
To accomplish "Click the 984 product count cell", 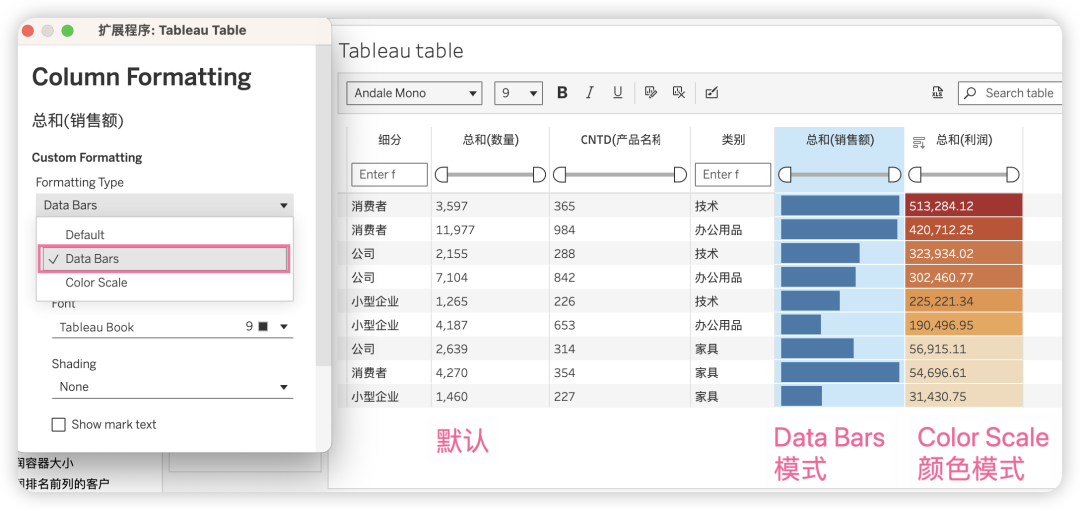I will coord(620,230).
